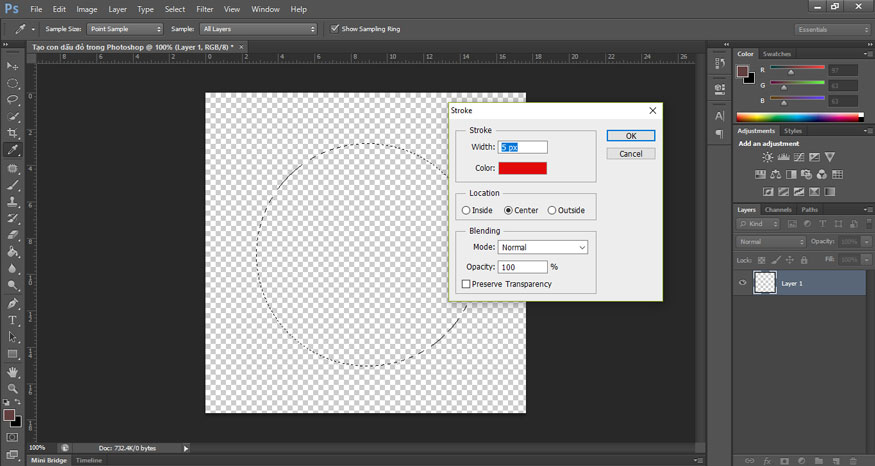Screen dimensions: 875x466
Task: Open the Sample Size dropdown
Action: pos(124,29)
